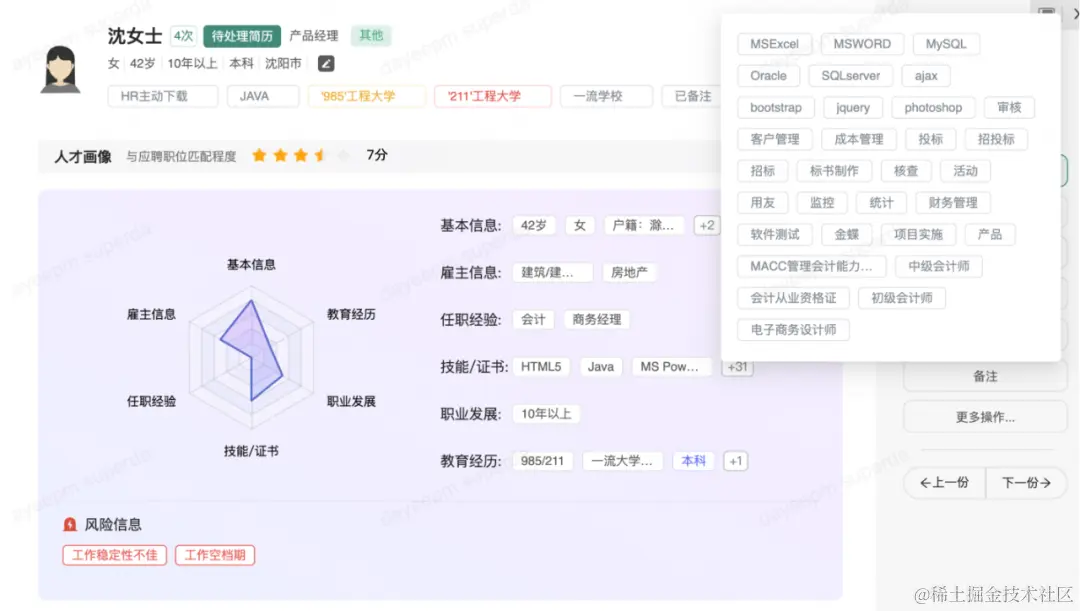Select the photoshop skill tag
Image resolution: width=1080 pixels, height=611 pixels.
click(933, 107)
